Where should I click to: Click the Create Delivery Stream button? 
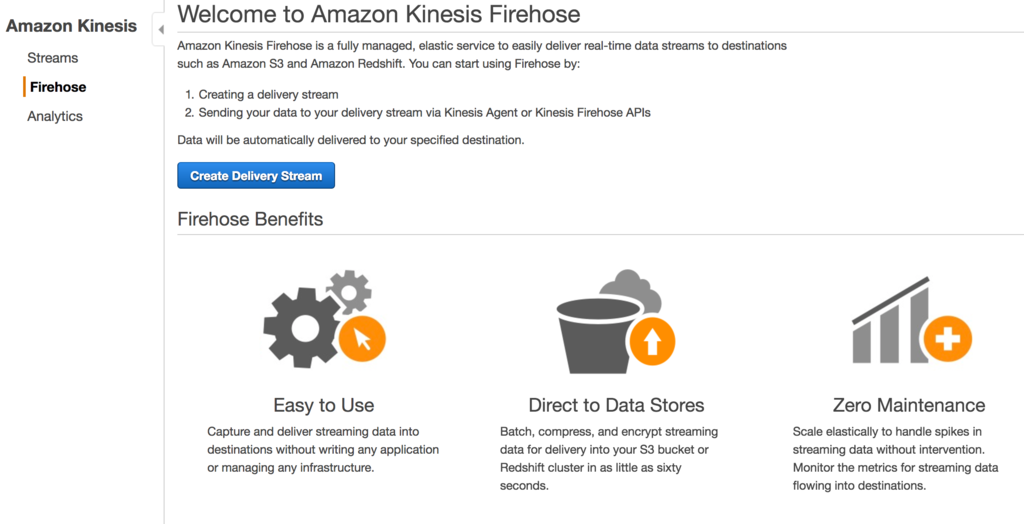256,176
